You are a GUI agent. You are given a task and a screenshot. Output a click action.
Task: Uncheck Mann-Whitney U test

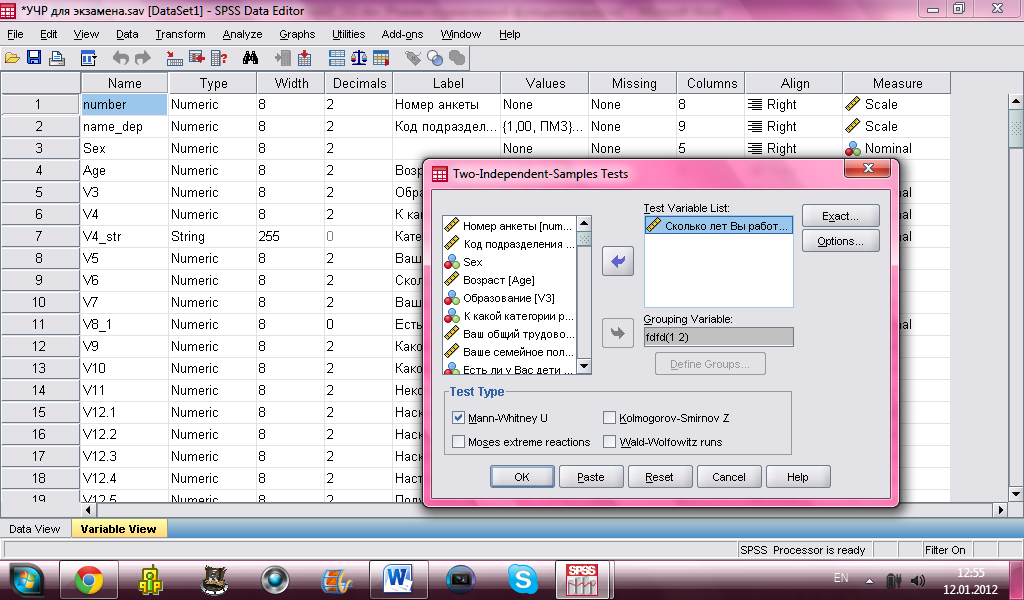458,418
